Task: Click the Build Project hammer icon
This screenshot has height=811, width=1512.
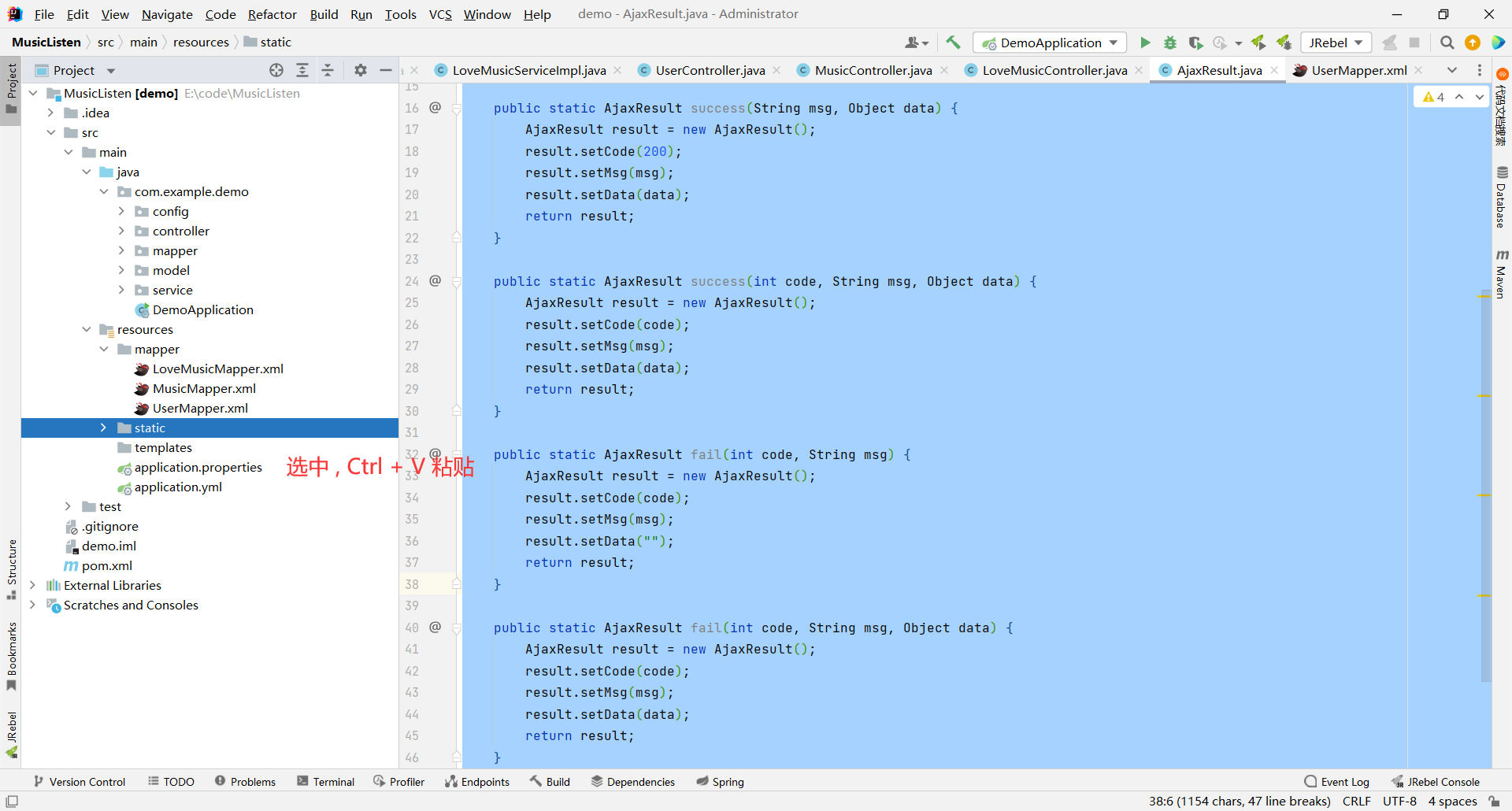Action: [953, 43]
